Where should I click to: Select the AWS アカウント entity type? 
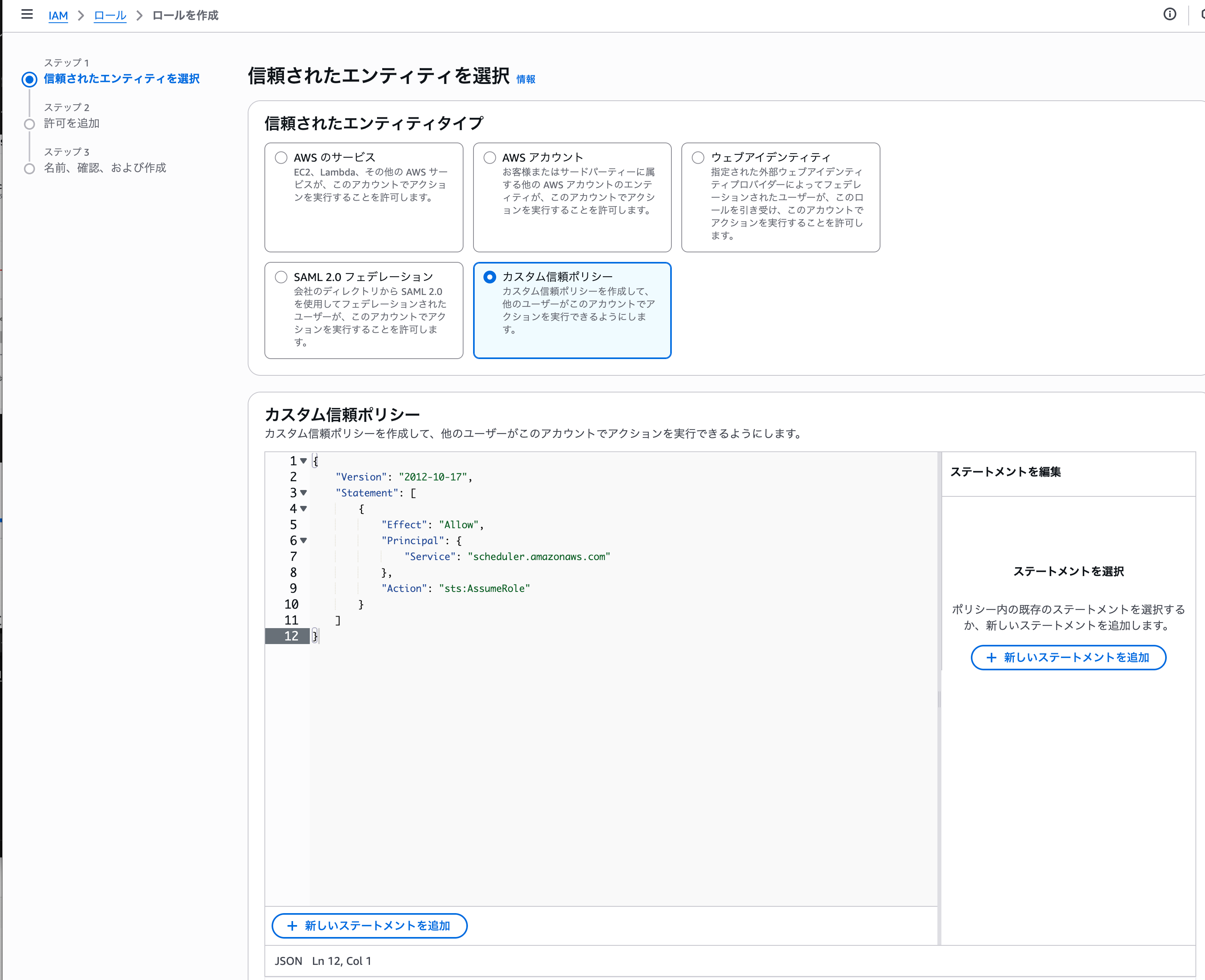(x=489, y=158)
